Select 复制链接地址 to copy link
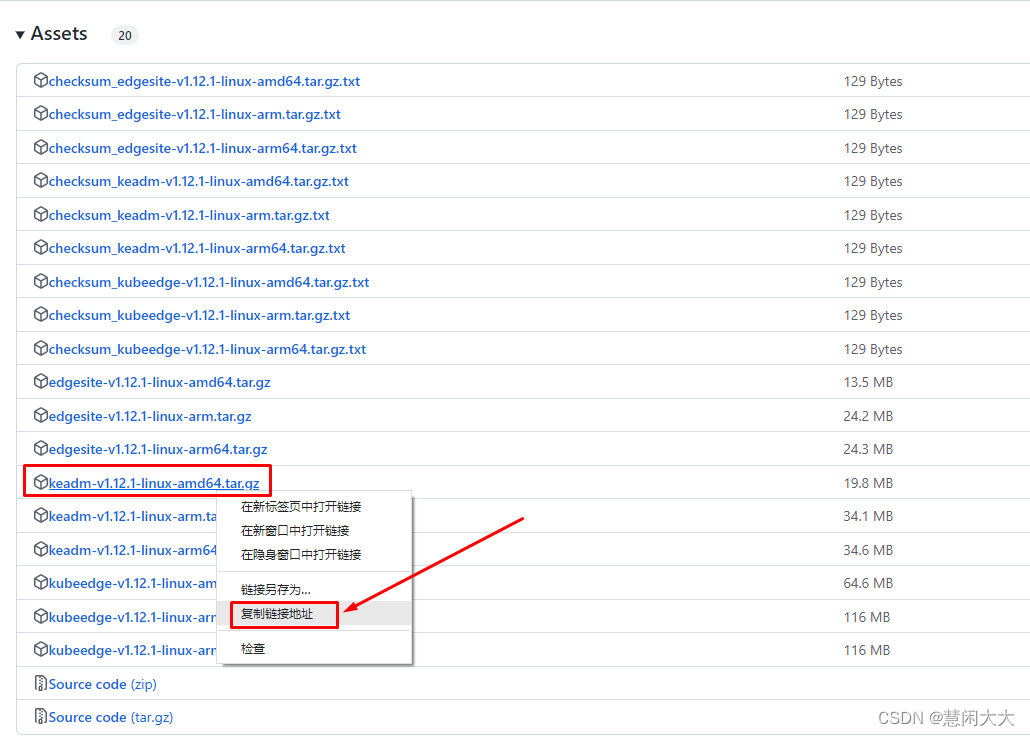 click(314, 614)
